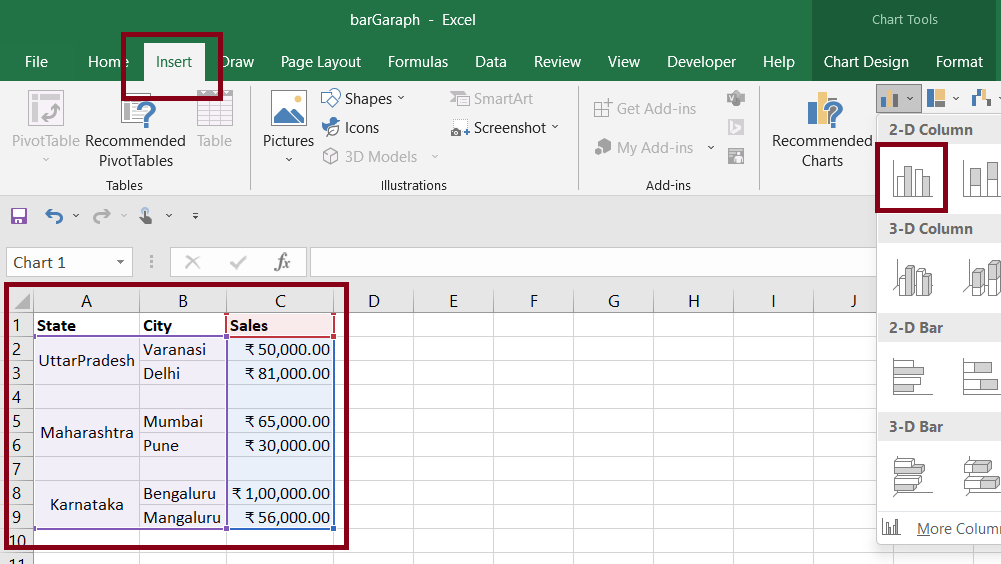The image size is (1001, 564).
Task: Click the PivotTable icon
Action: coord(45,109)
